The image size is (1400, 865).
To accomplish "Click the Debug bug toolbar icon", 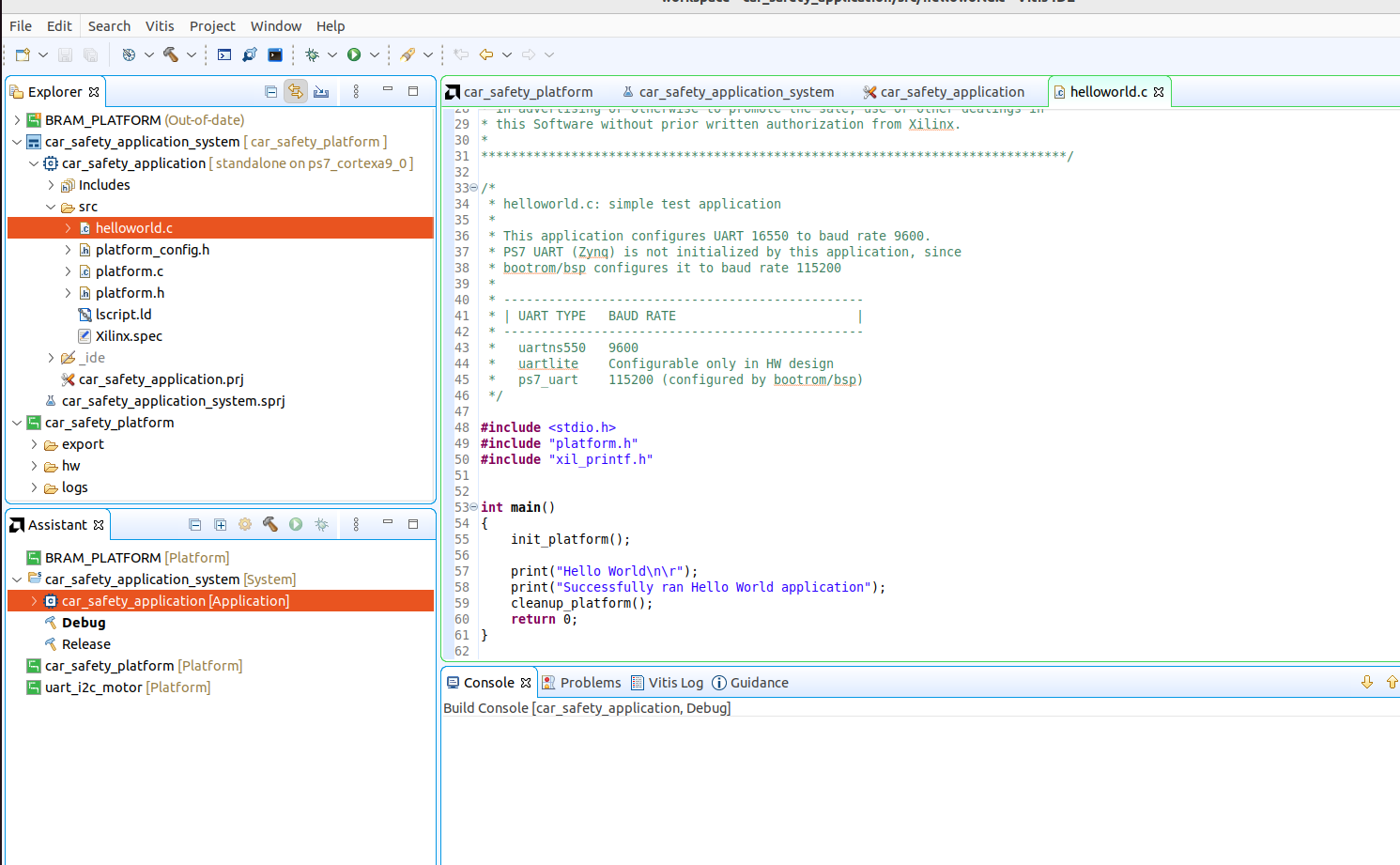I will tap(313, 54).
